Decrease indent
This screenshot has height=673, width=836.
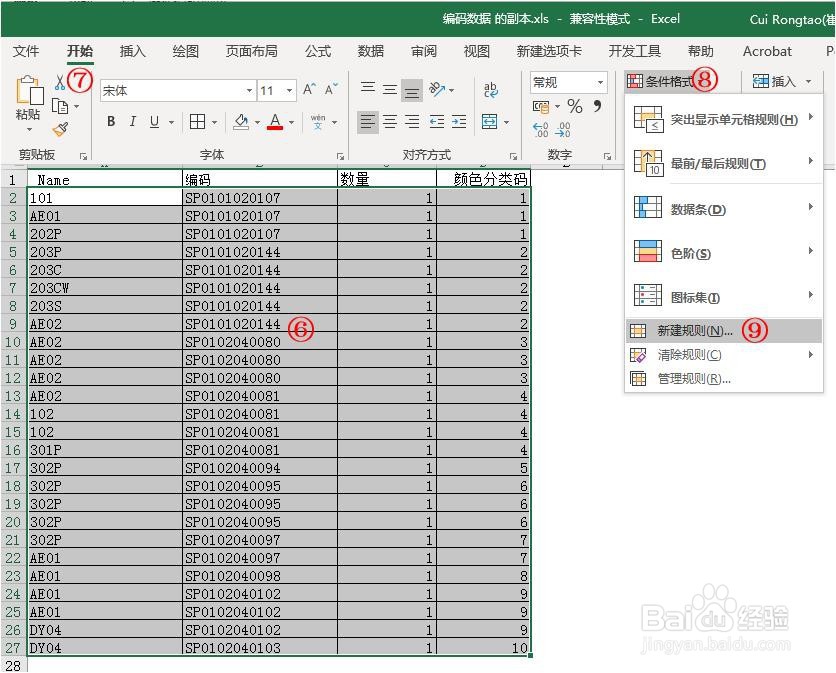pos(437,122)
